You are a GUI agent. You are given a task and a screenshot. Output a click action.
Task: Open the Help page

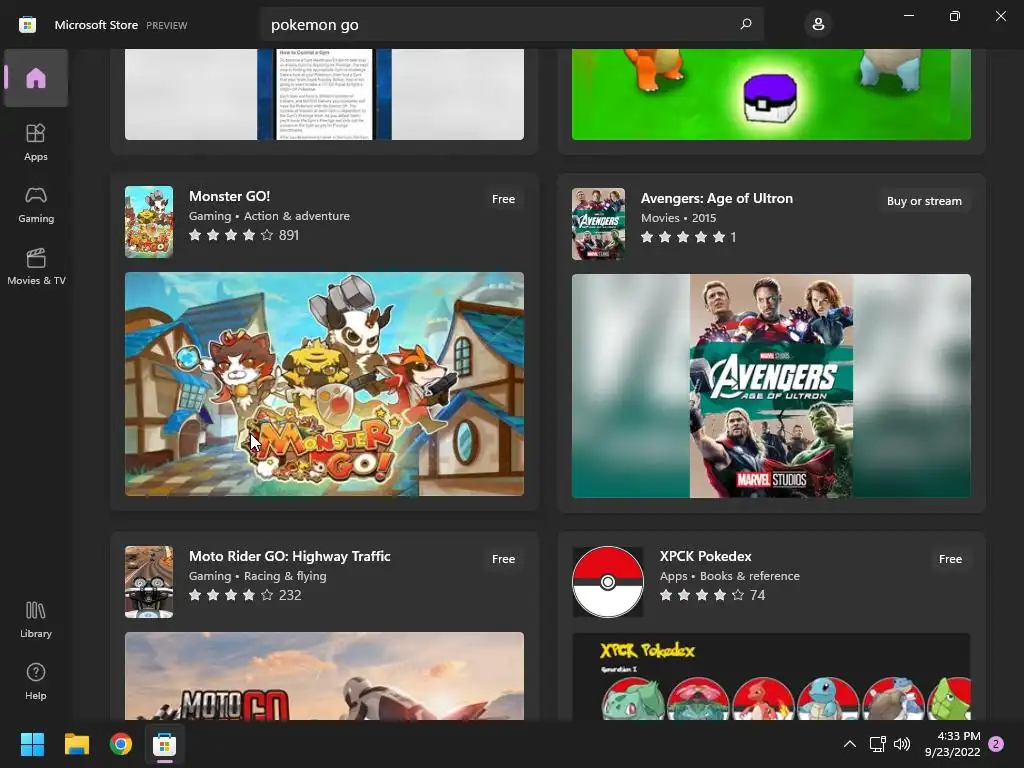coord(36,681)
